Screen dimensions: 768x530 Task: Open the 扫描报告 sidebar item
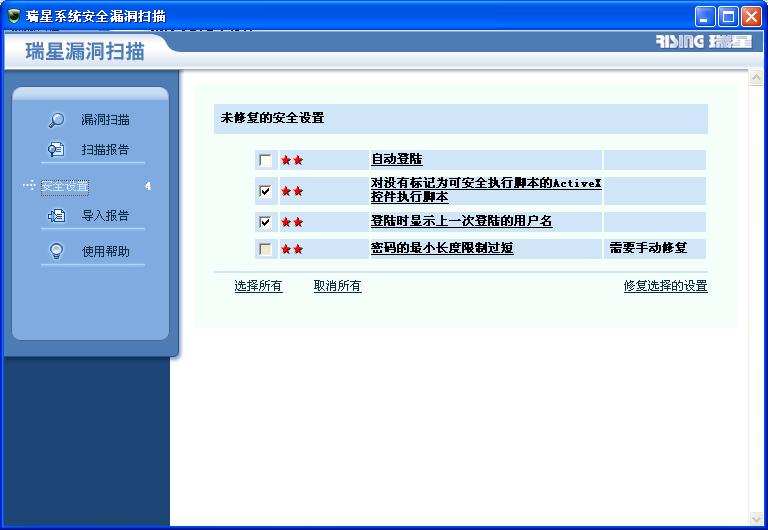tap(105, 149)
